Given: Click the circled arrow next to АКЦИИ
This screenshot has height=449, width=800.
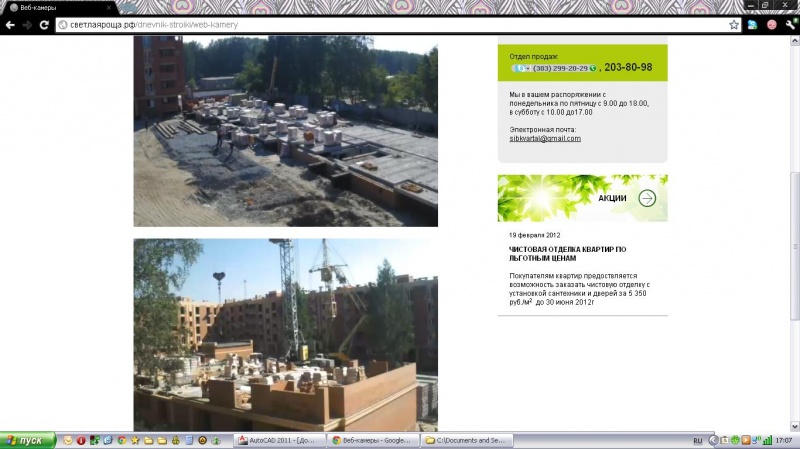Looking at the screenshot, I should pos(647,198).
